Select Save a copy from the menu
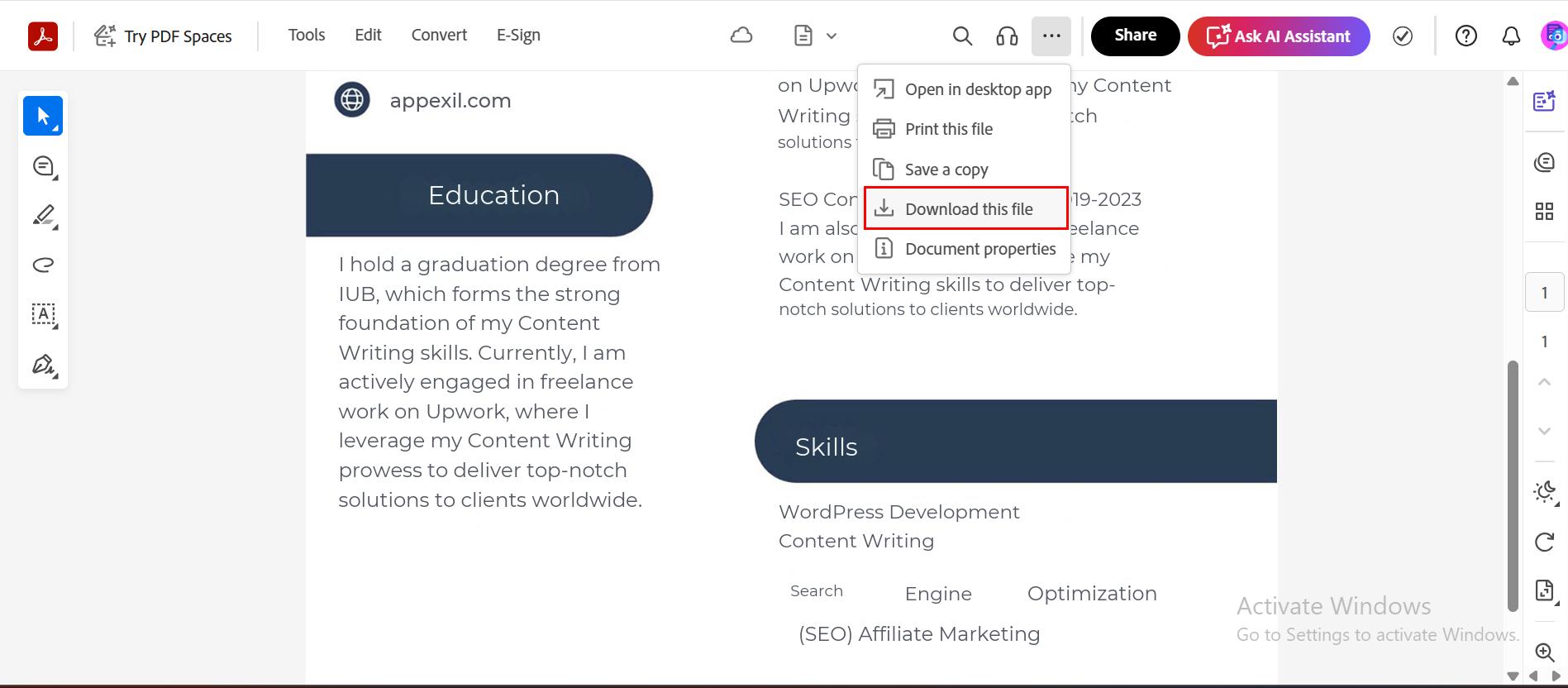 coord(946,170)
